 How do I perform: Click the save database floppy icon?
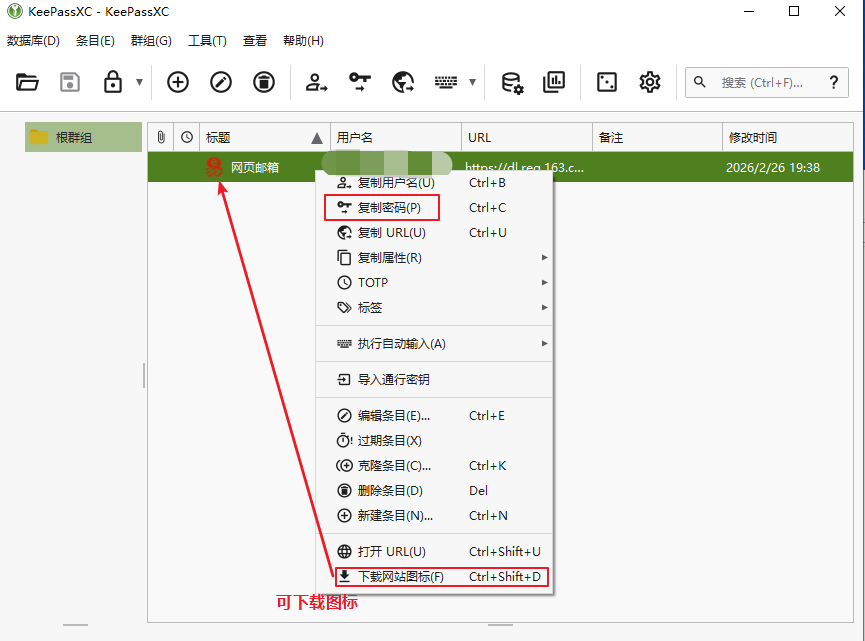70,83
